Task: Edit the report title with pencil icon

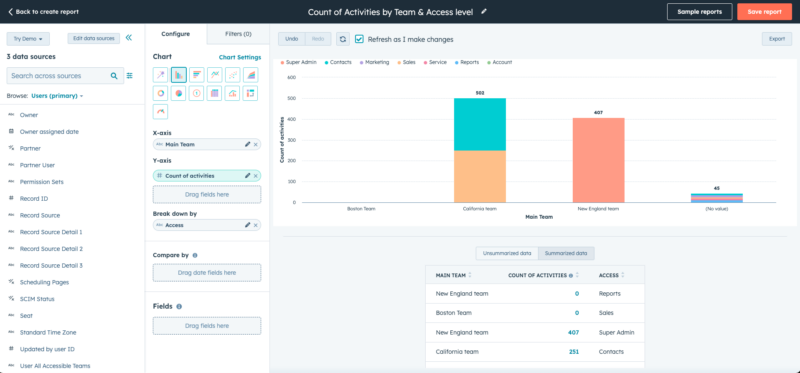Action: (x=484, y=11)
